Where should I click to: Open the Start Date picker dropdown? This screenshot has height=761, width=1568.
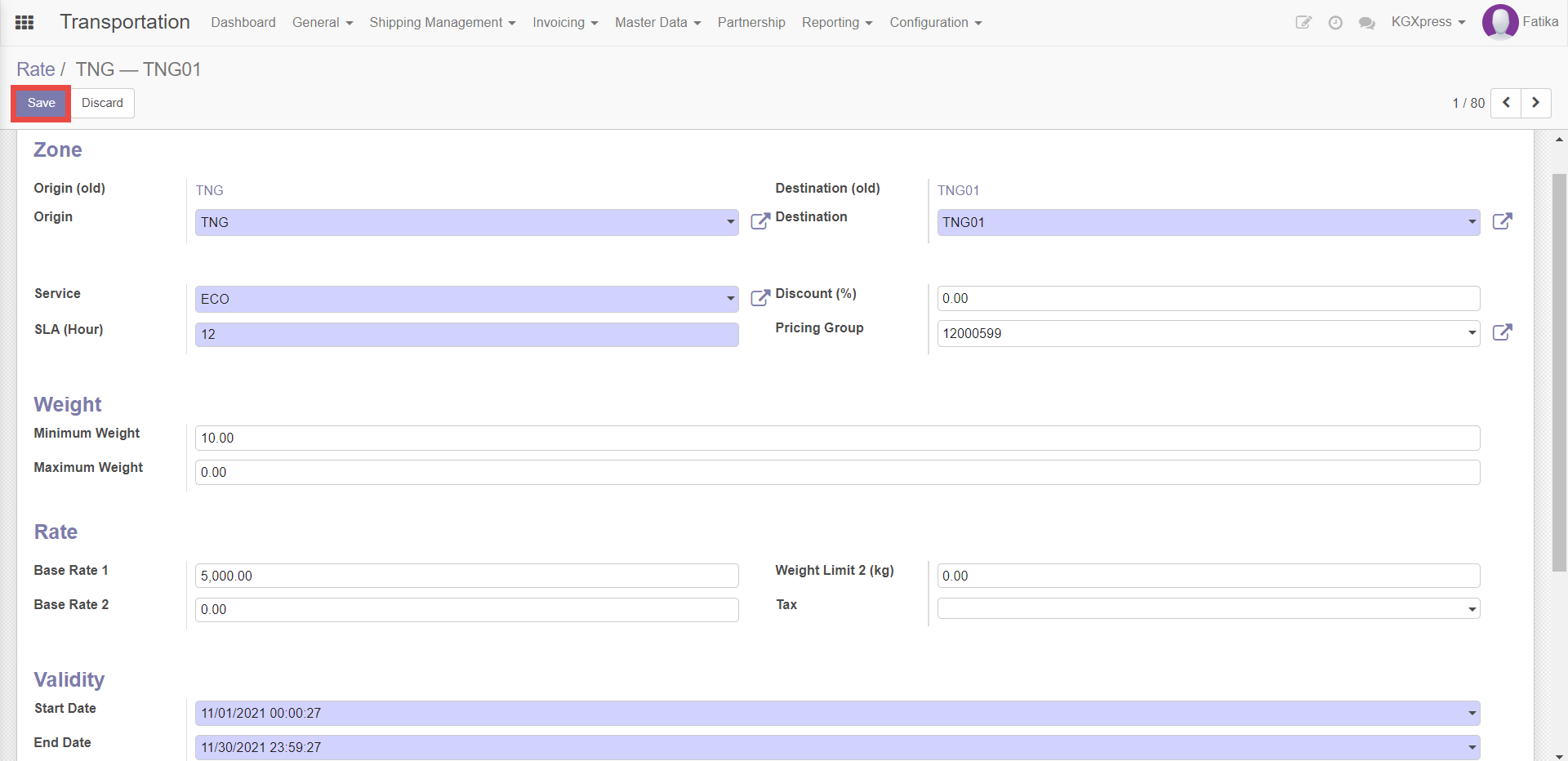click(1472, 713)
